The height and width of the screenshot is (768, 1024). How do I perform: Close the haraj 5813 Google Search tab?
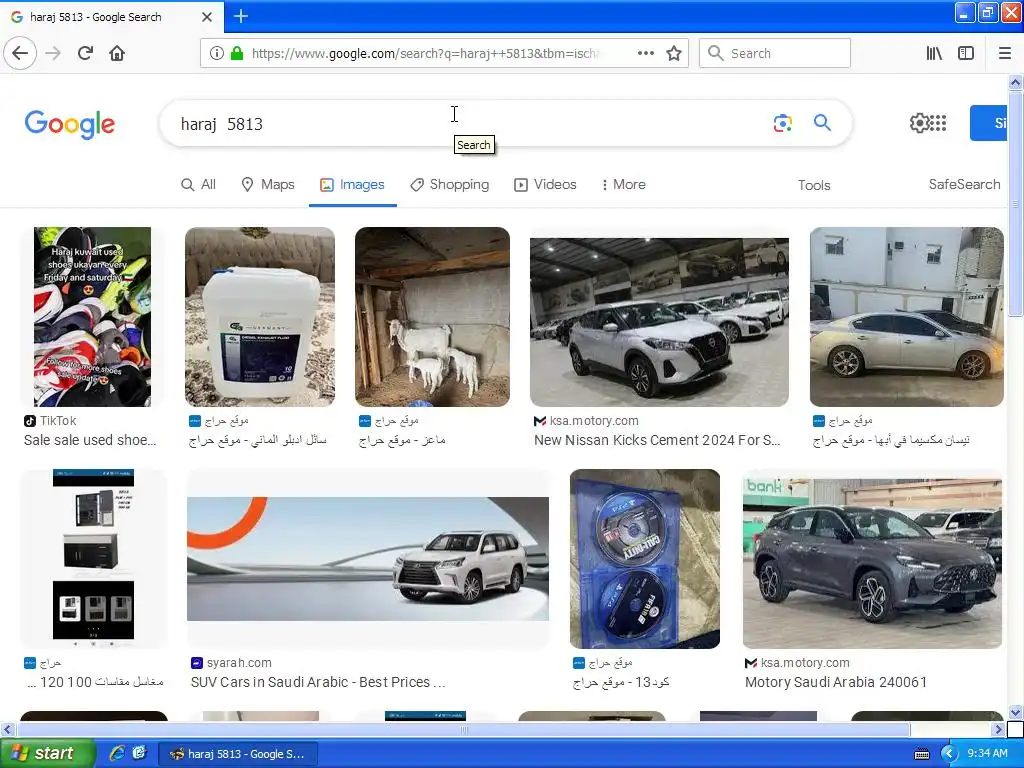[x=206, y=17]
